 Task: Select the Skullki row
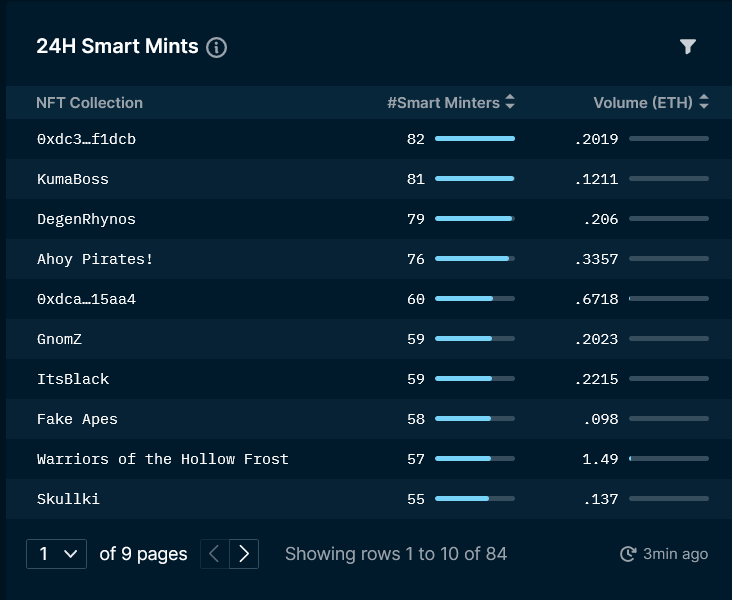[369, 499]
